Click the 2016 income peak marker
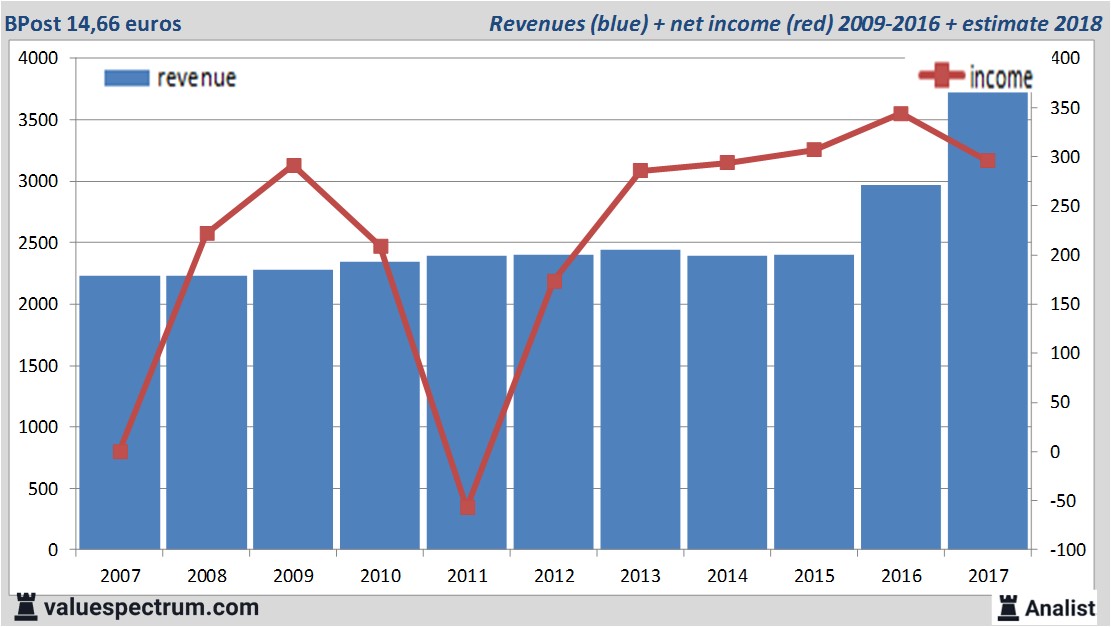Screen dimensions: 1111x627 [x=901, y=113]
